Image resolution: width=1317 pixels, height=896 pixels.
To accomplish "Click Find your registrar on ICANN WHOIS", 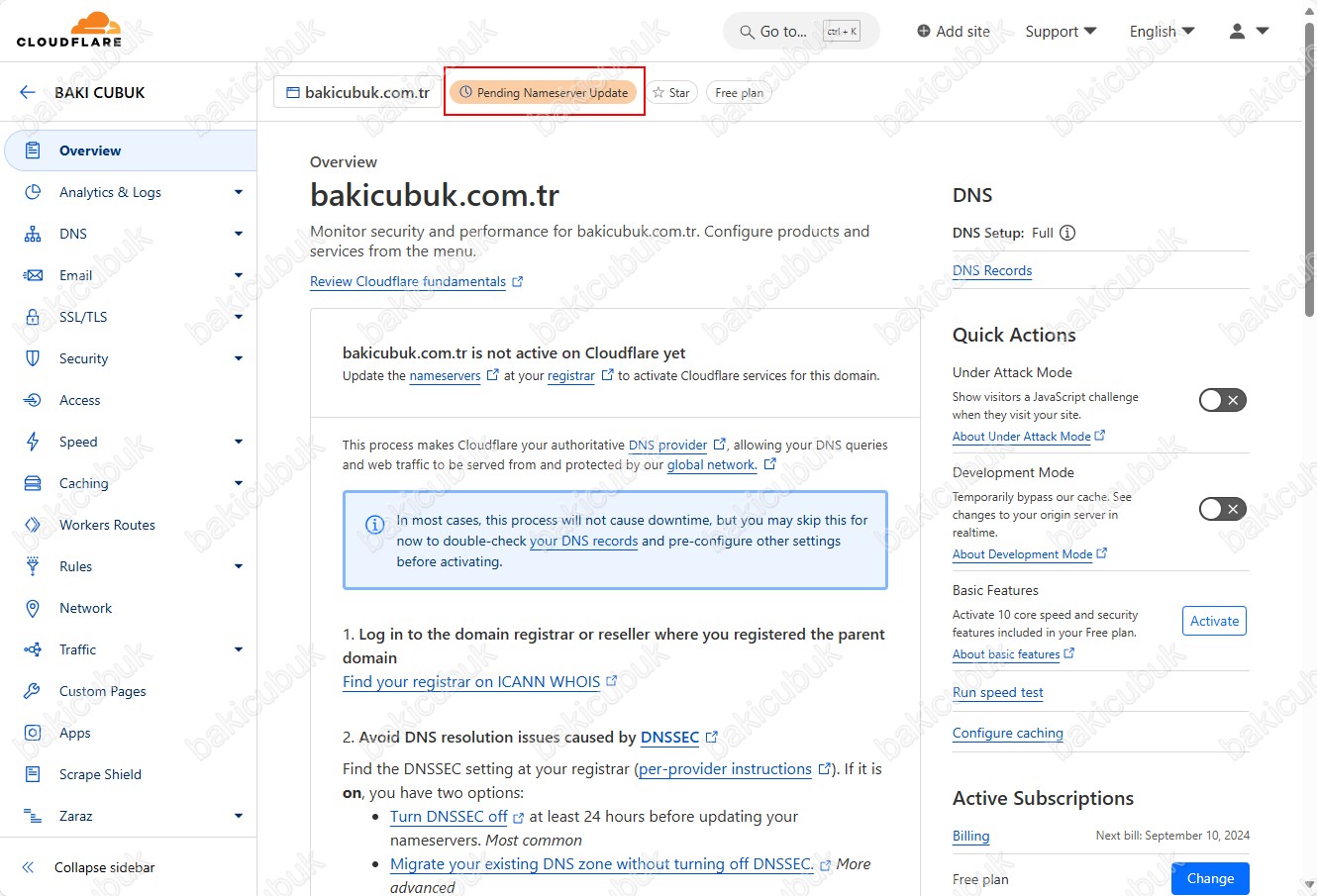I will tap(479, 681).
